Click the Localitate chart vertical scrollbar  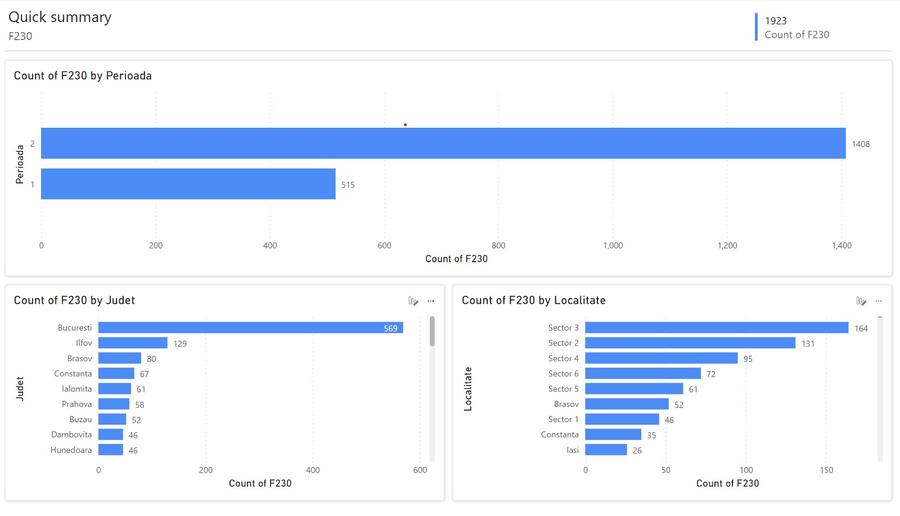pos(880,388)
